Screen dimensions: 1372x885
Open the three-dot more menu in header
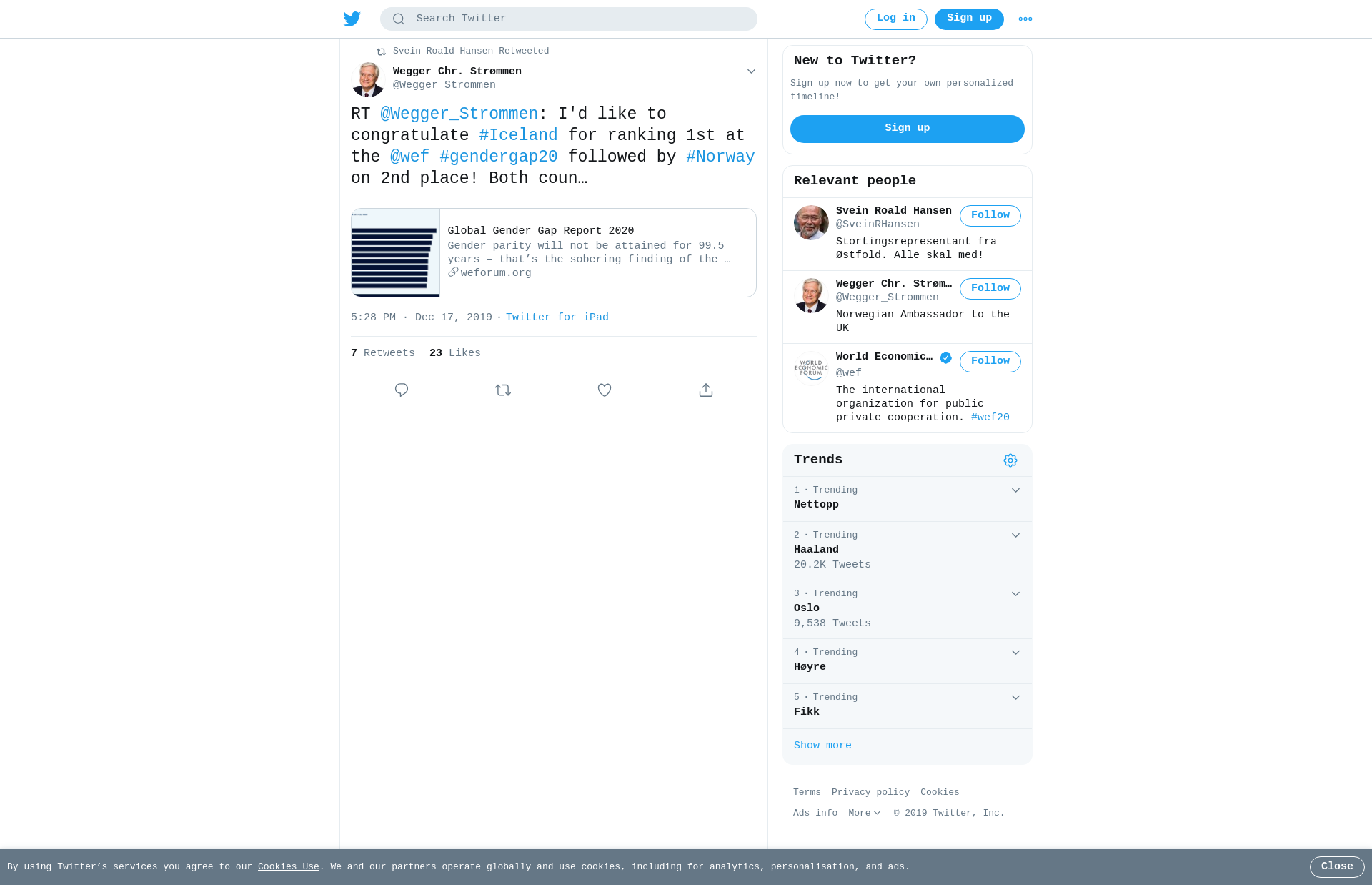1025,19
